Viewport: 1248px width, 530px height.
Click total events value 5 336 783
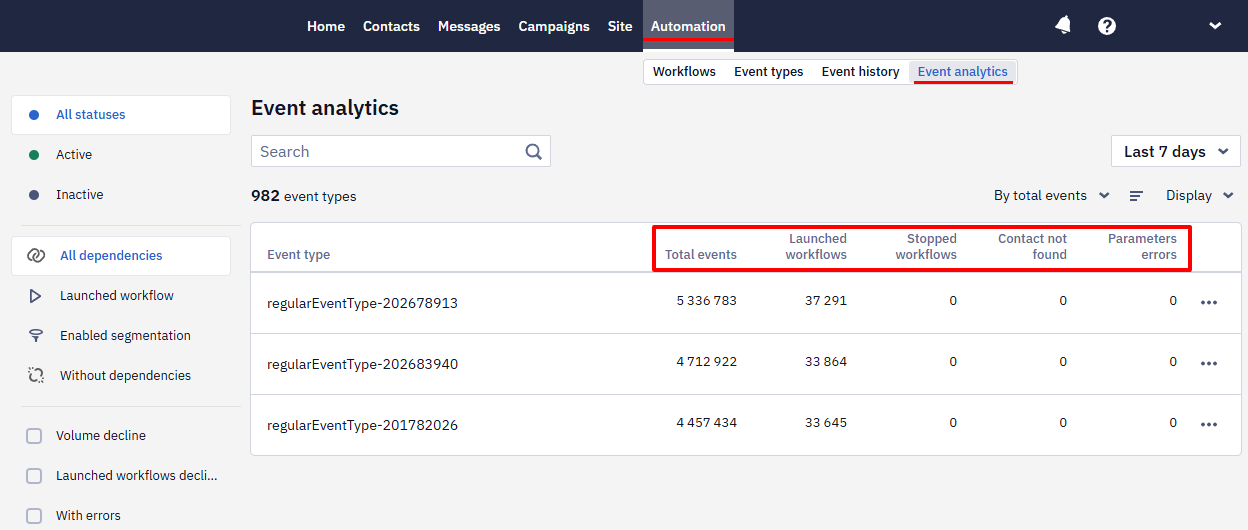pos(706,301)
